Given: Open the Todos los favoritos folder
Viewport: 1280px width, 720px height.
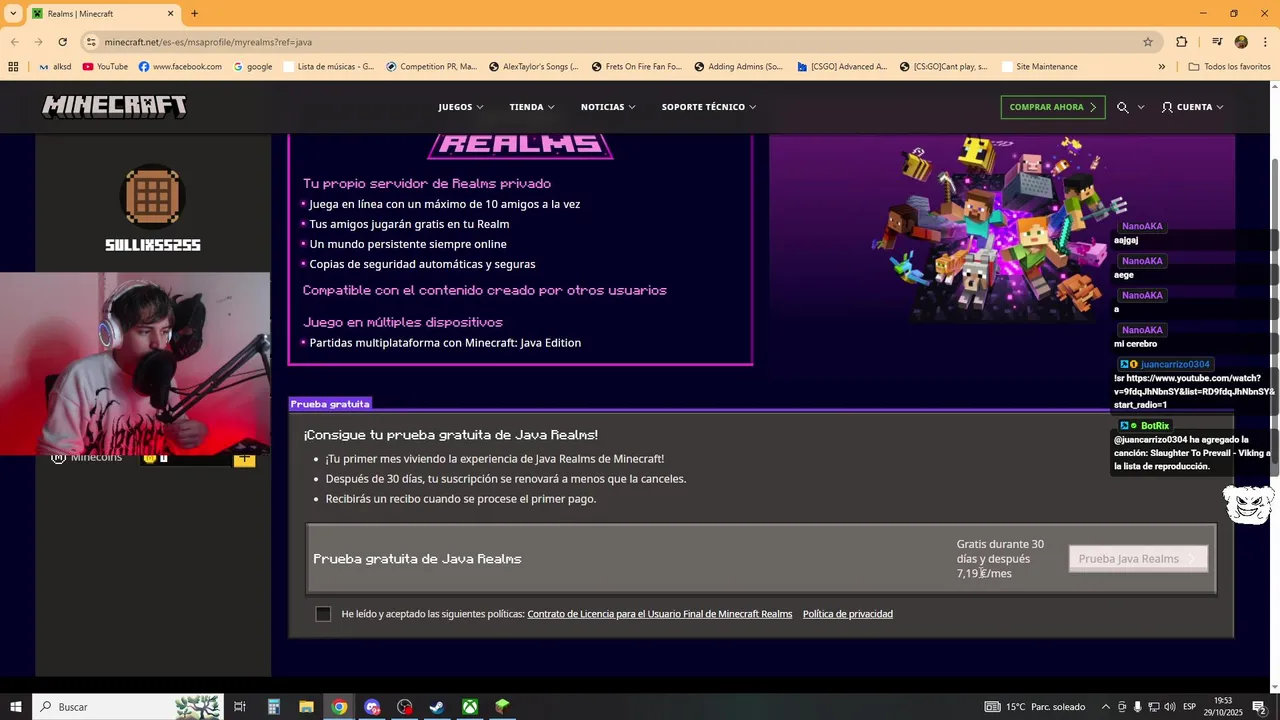Looking at the screenshot, I should coord(1229,67).
